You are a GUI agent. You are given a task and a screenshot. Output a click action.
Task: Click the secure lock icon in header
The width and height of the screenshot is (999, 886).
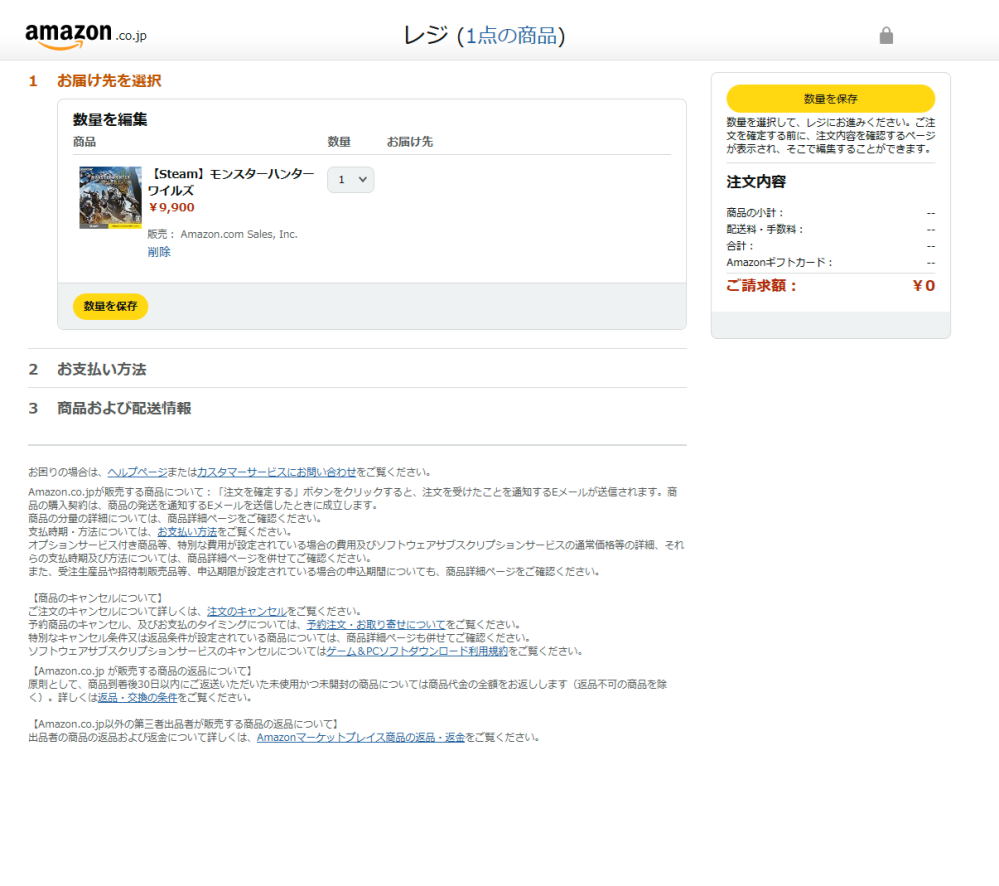[886, 35]
